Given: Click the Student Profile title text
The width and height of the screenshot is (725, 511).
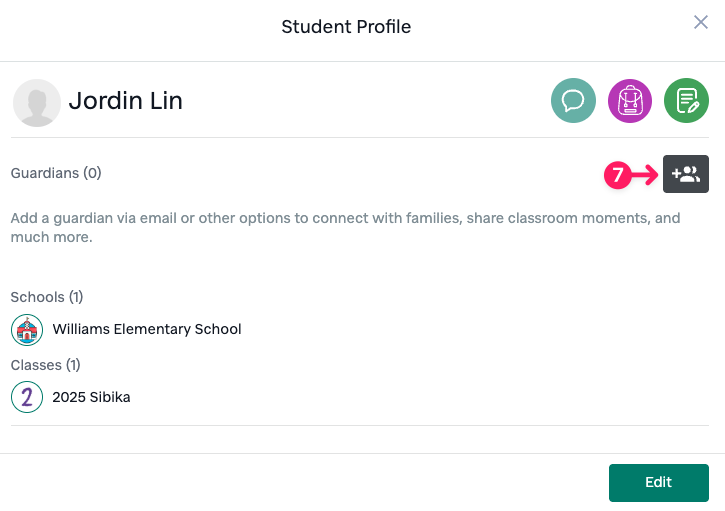Looking at the screenshot, I should (x=346, y=27).
